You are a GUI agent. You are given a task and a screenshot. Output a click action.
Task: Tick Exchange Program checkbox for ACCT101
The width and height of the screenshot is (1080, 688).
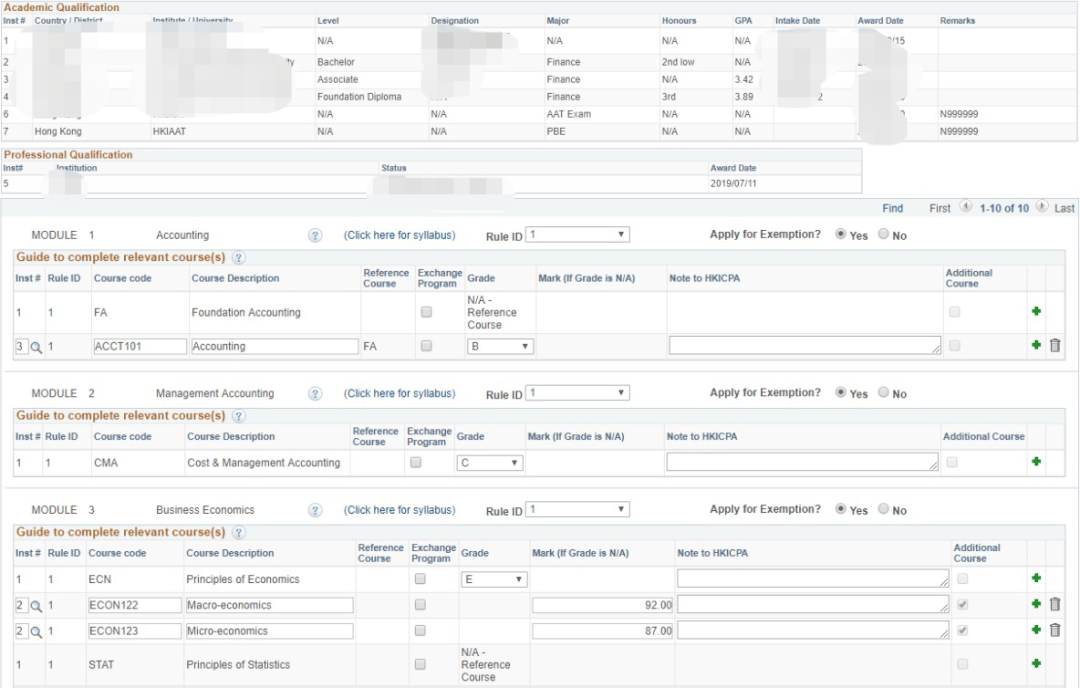(x=427, y=346)
